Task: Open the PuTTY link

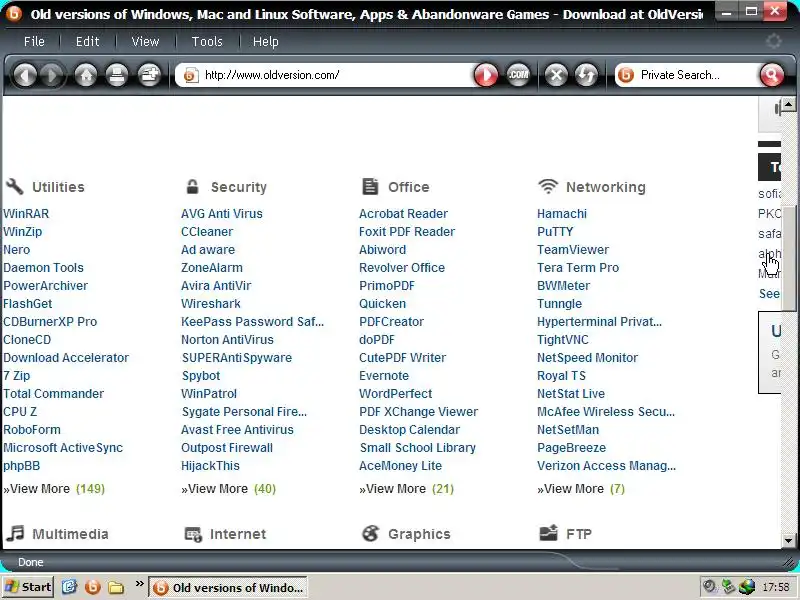Action: click(x=555, y=232)
